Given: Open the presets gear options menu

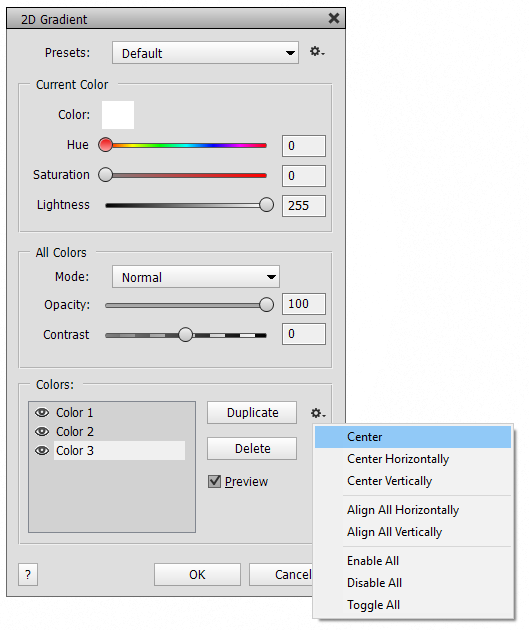Looking at the screenshot, I should pyautogui.click(x=317, y=51).
